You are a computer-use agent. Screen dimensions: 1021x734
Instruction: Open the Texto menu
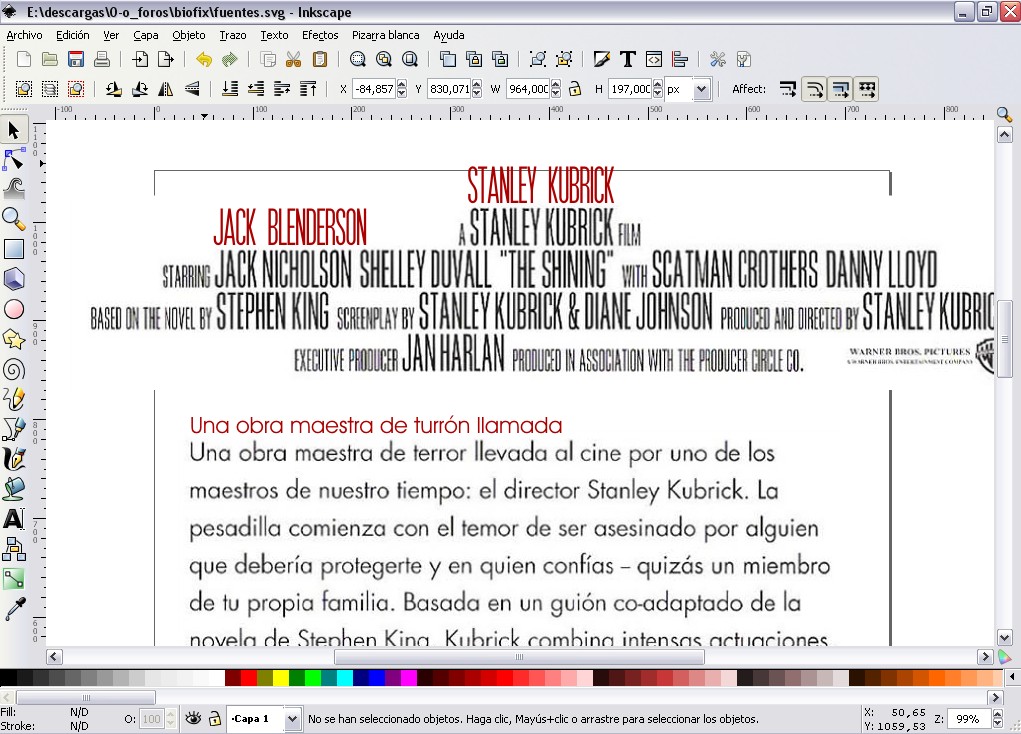274,35
